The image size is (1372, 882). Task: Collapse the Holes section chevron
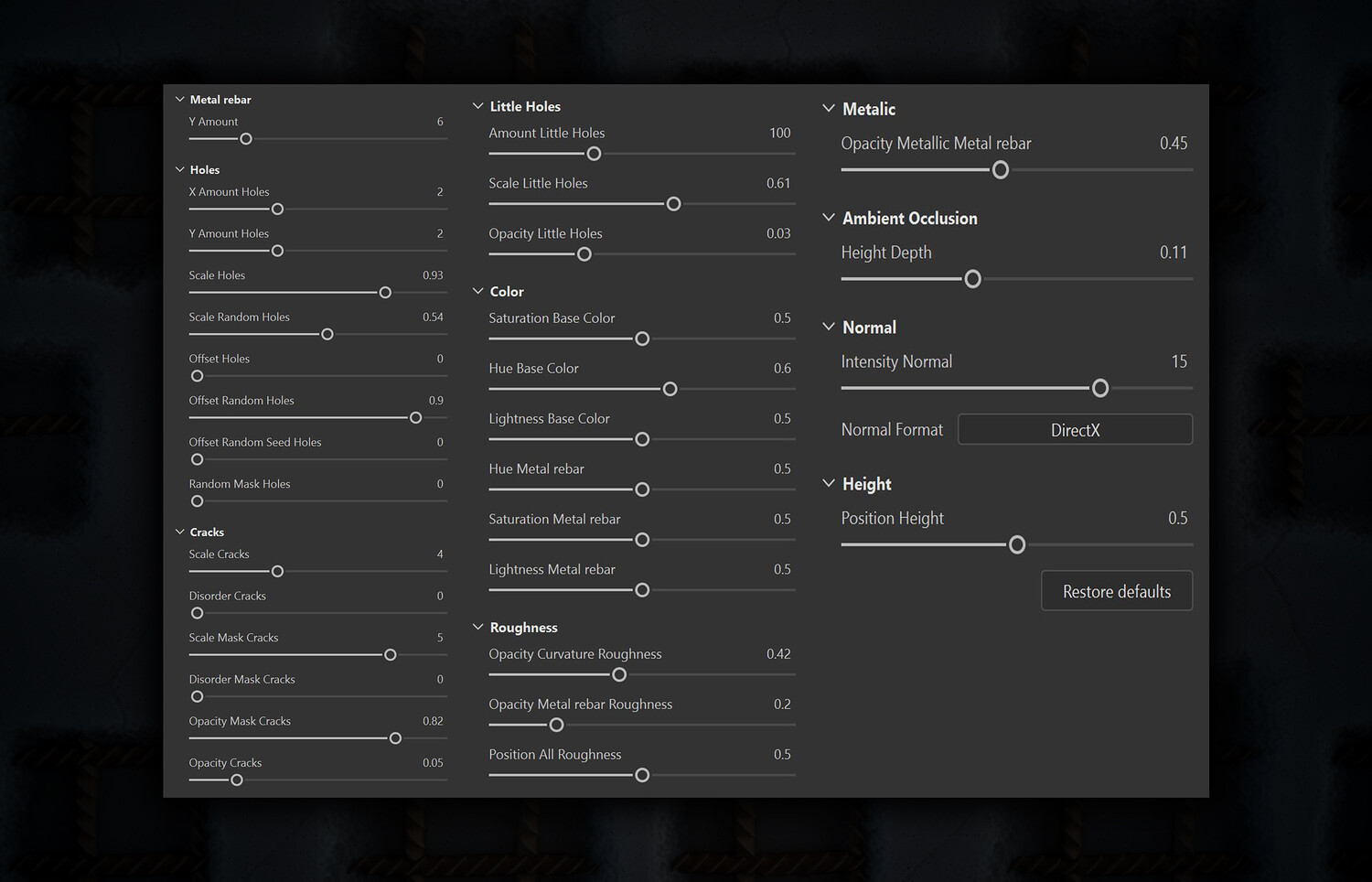[x=180, y=169]
